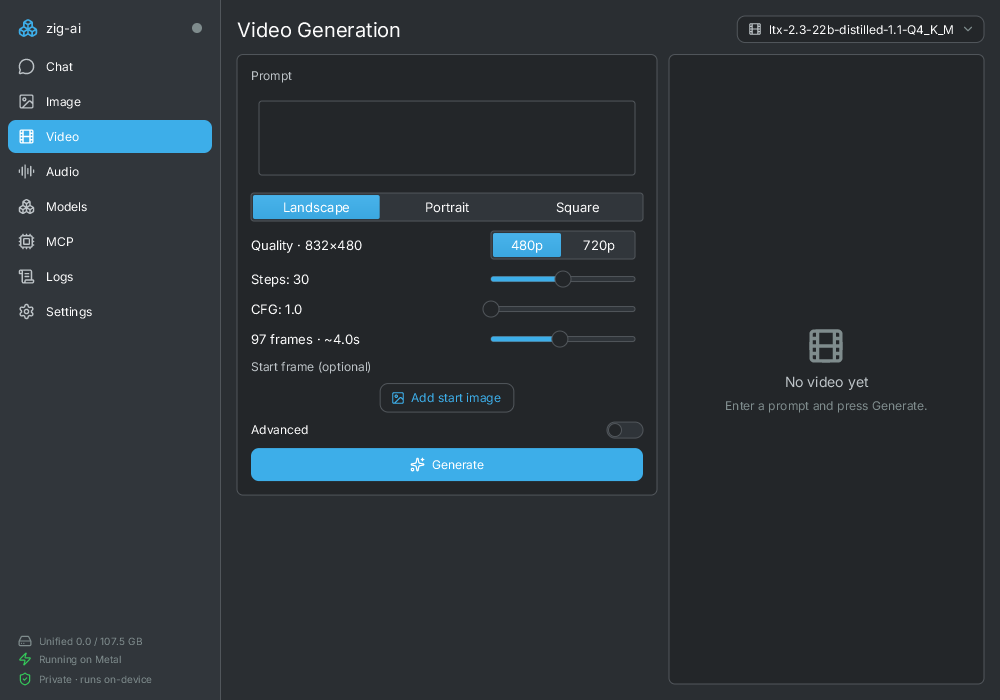Click the Video film strip icon
The width and height of the screenshot is (1000, 700).
tap(26, 136)
